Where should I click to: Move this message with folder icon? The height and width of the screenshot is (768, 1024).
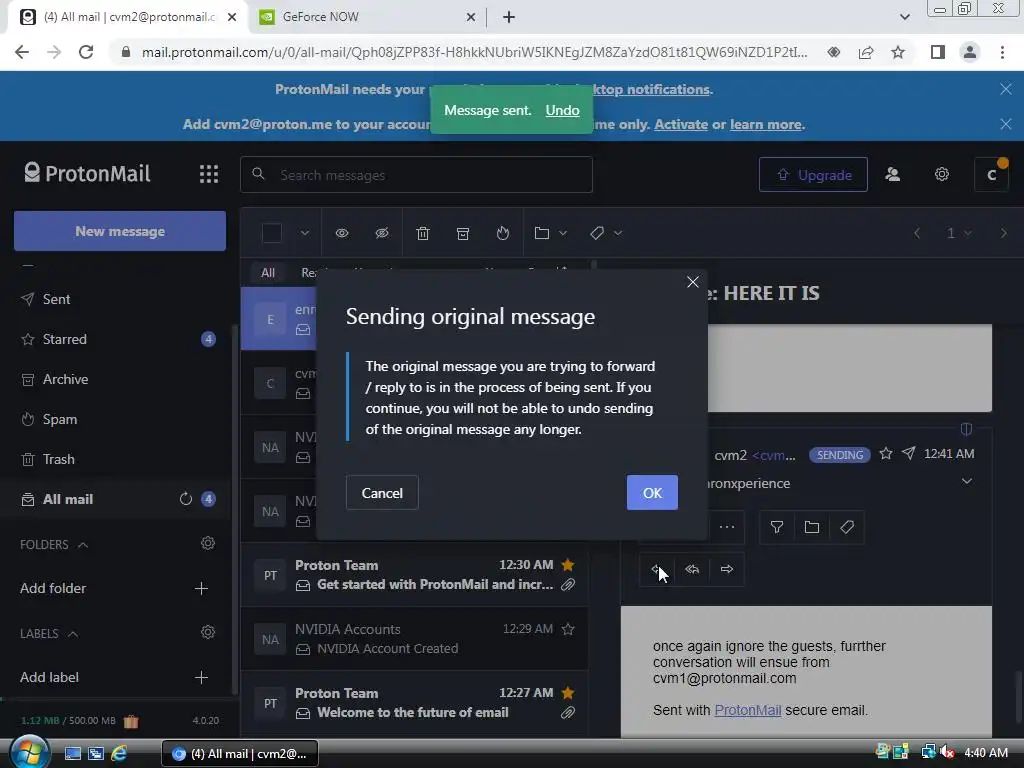coord(812,527)
